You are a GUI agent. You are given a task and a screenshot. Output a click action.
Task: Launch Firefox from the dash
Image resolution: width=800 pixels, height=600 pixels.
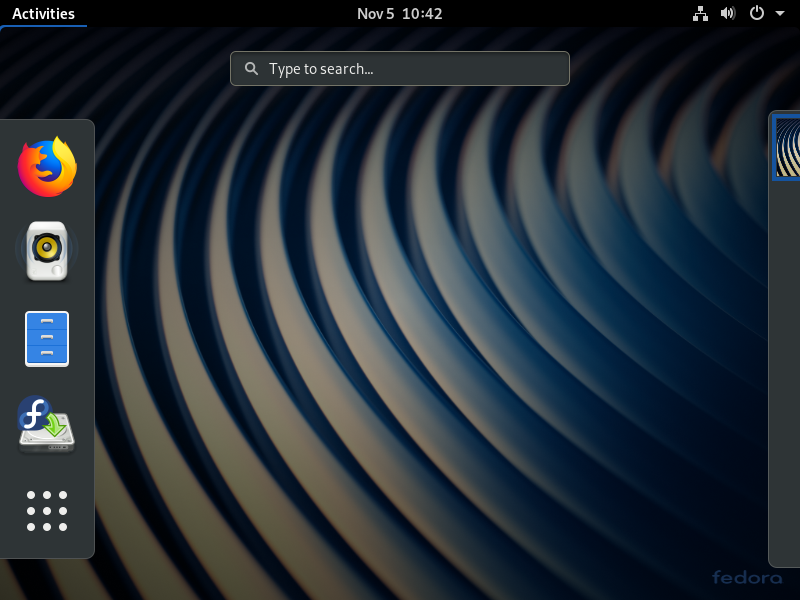pyautogui.click(x=47, y=167)
